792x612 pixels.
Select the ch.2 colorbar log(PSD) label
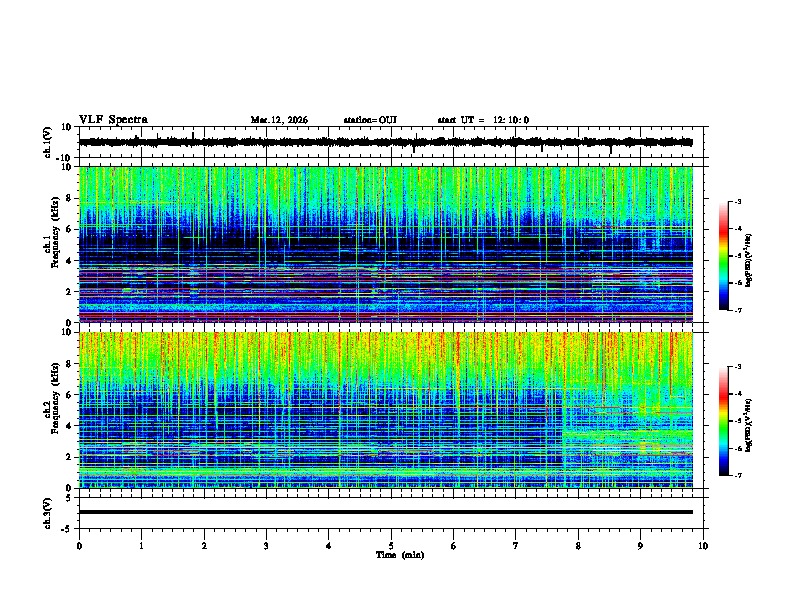click(x=749, y=425)
